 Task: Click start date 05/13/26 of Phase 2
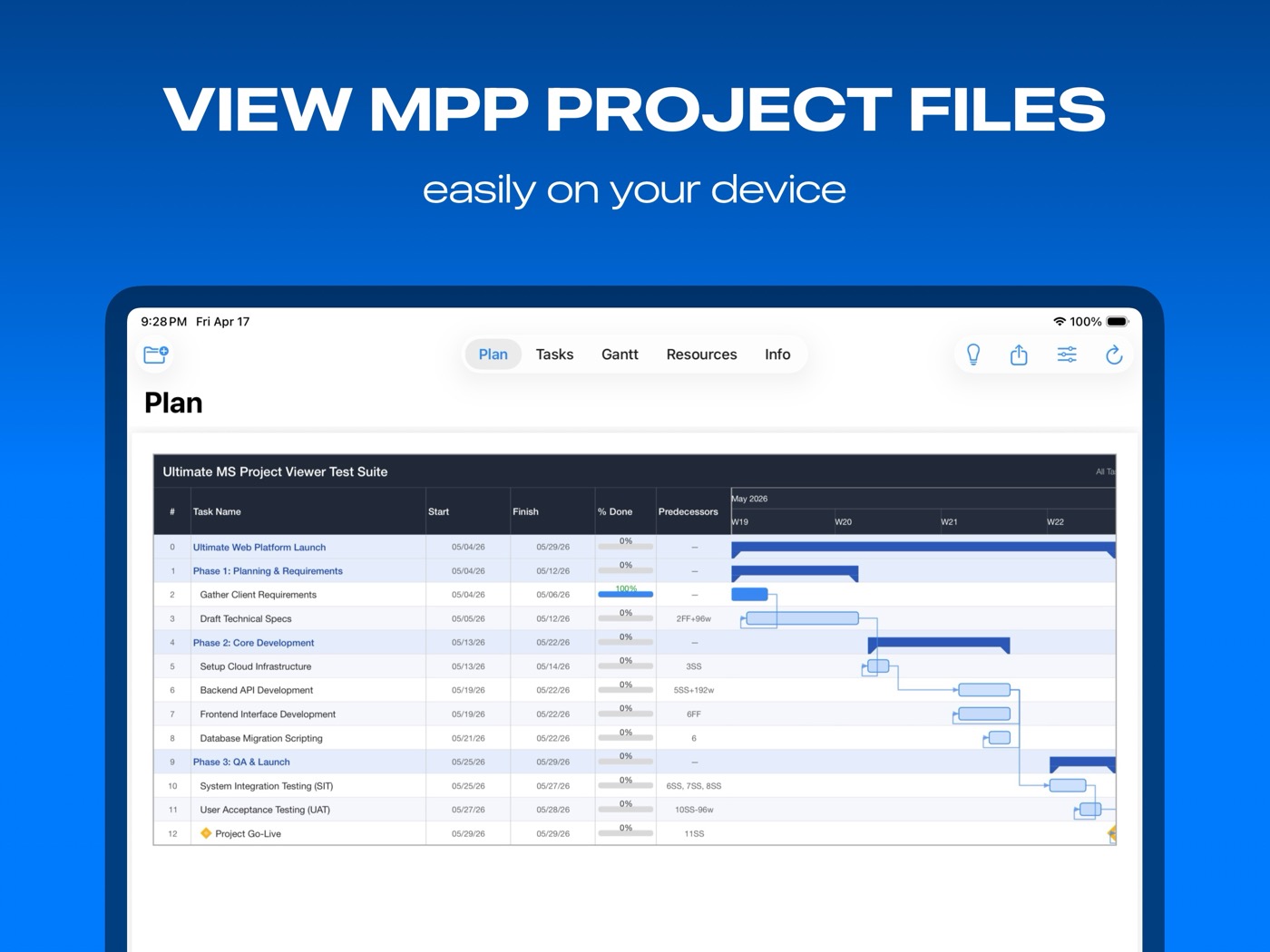point(468,643)
